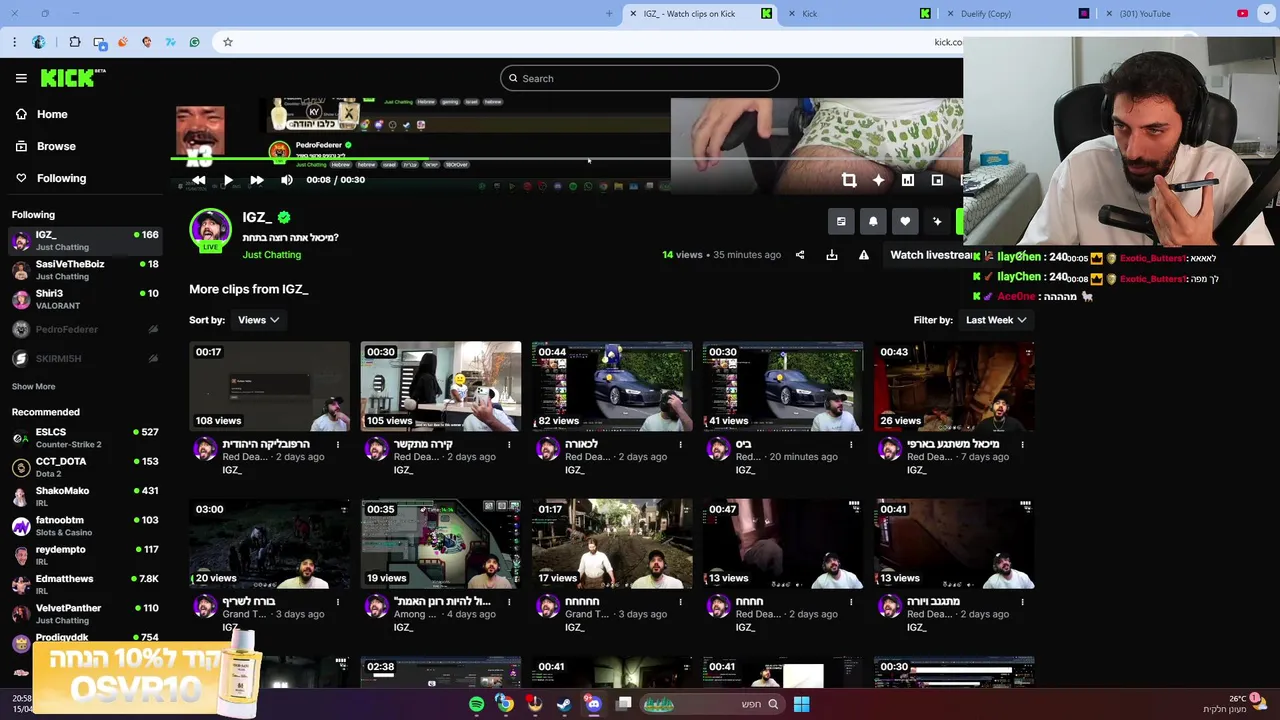1280x720 pixels.
Task: Open reydempto recommended channel
Action: coord(84,555)
